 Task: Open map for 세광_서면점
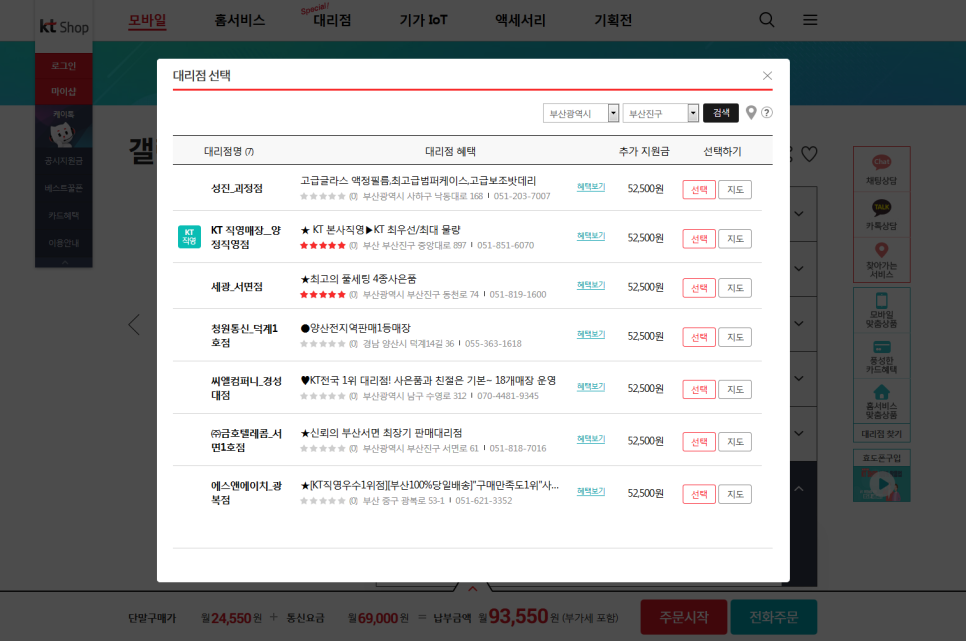pos(735,288)
